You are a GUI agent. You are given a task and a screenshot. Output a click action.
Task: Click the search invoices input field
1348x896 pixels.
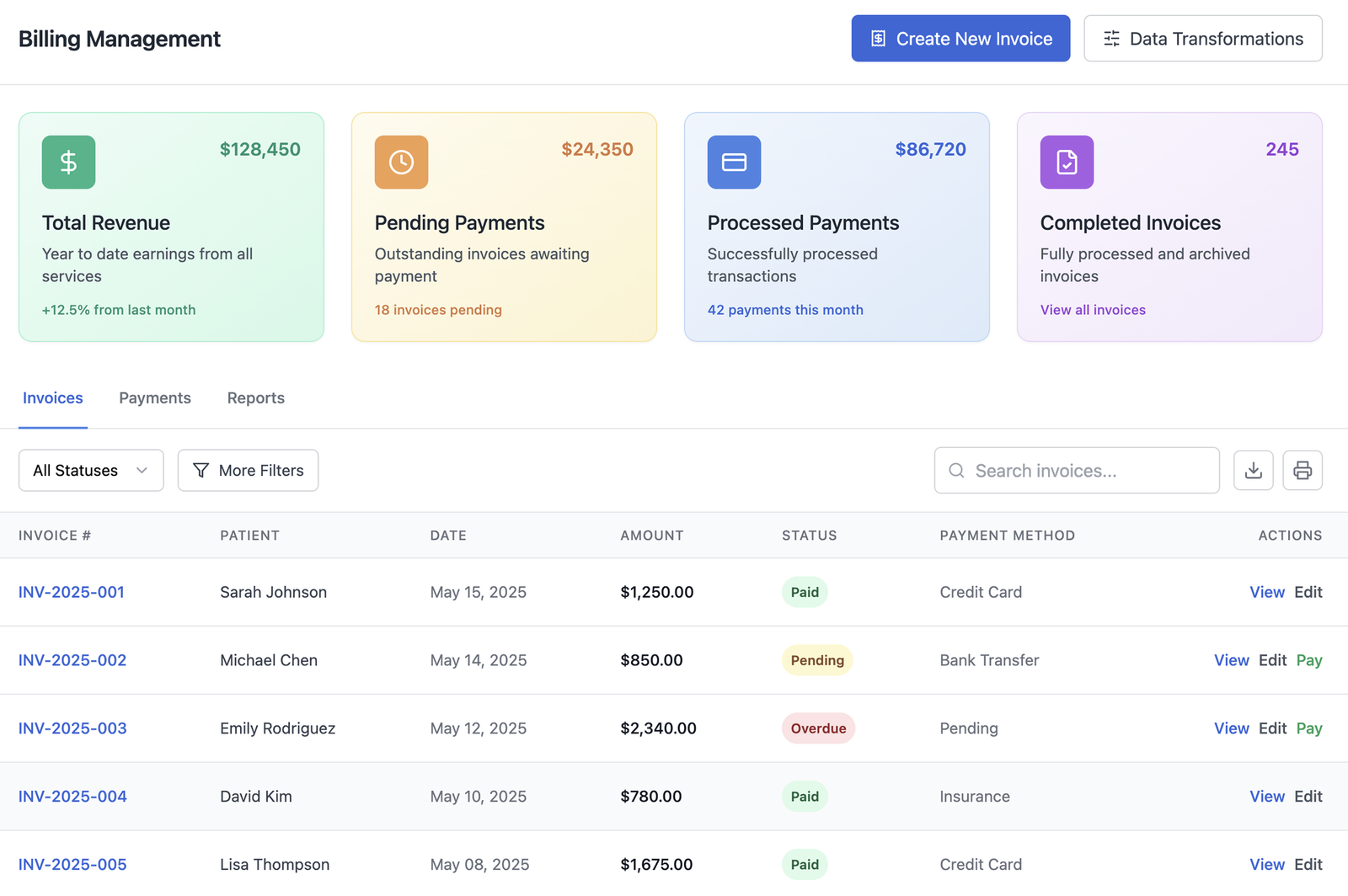click(x=1077, y=470)
